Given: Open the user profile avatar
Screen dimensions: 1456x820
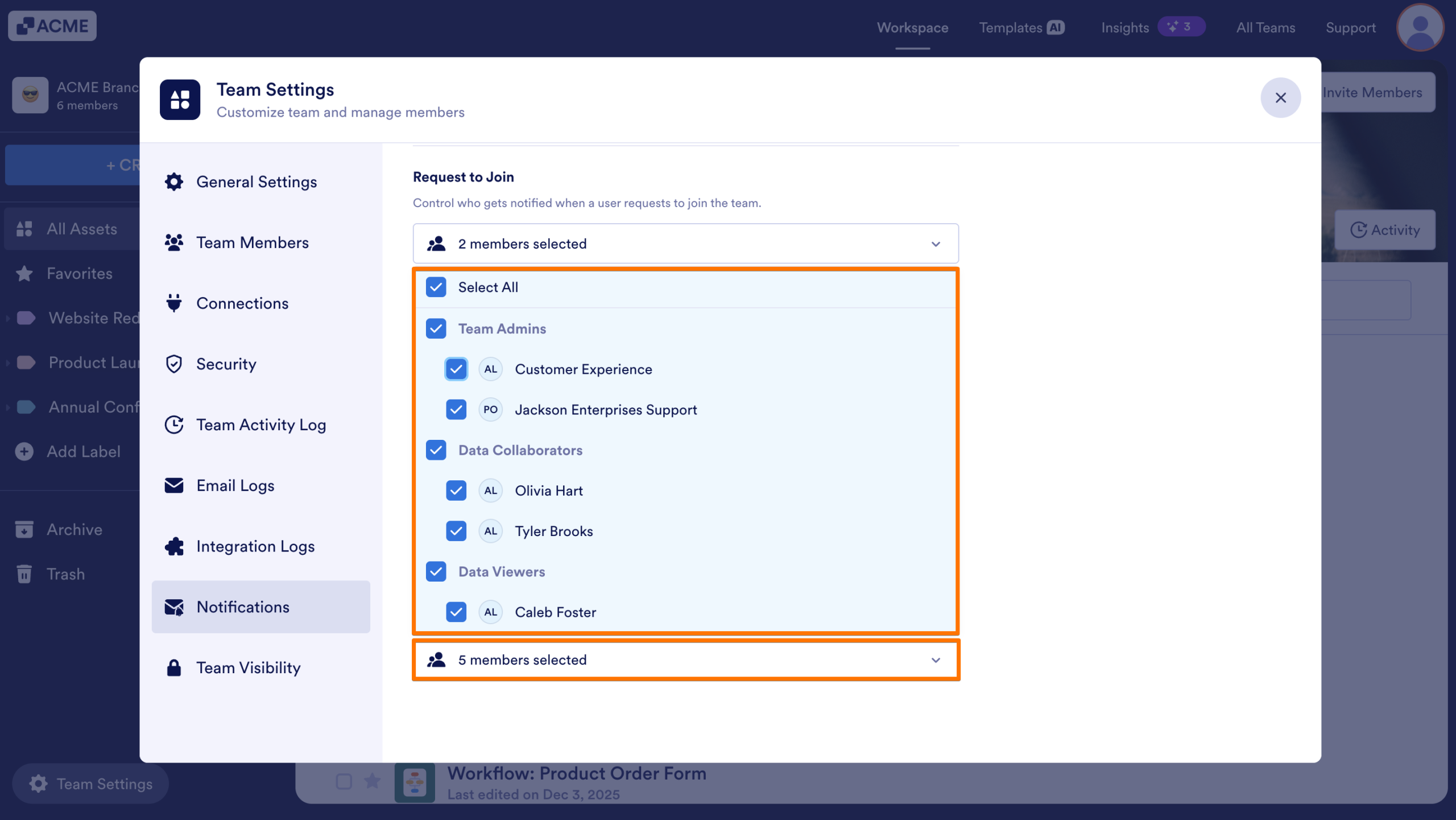Looking at the screenshot, I should pyautogui.click(x=1420, y=27).
